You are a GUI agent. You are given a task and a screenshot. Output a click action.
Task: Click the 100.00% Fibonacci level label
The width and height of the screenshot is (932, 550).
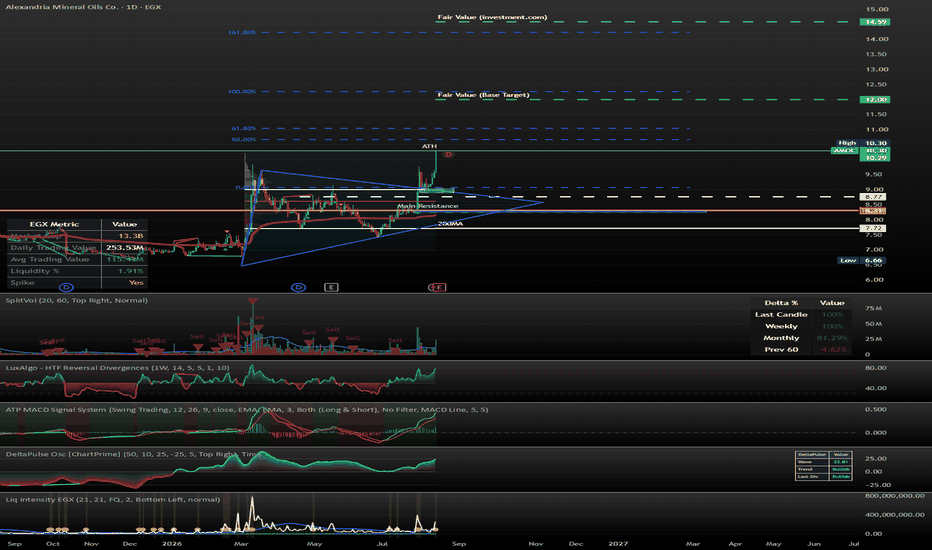point(242,92)
